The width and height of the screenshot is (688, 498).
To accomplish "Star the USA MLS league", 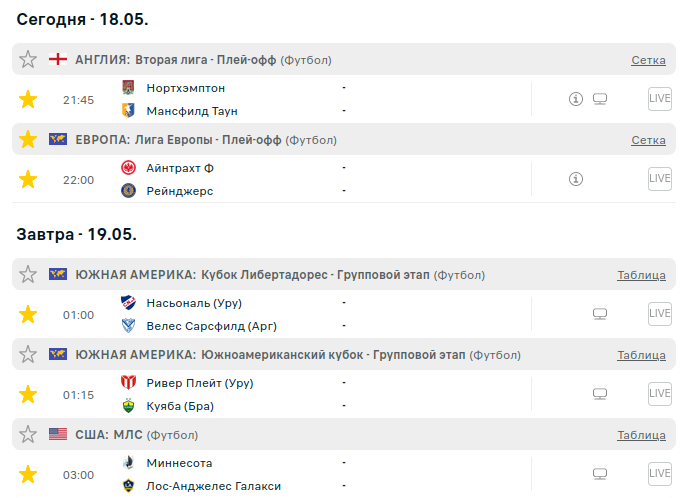I will [x=28, y=434].
